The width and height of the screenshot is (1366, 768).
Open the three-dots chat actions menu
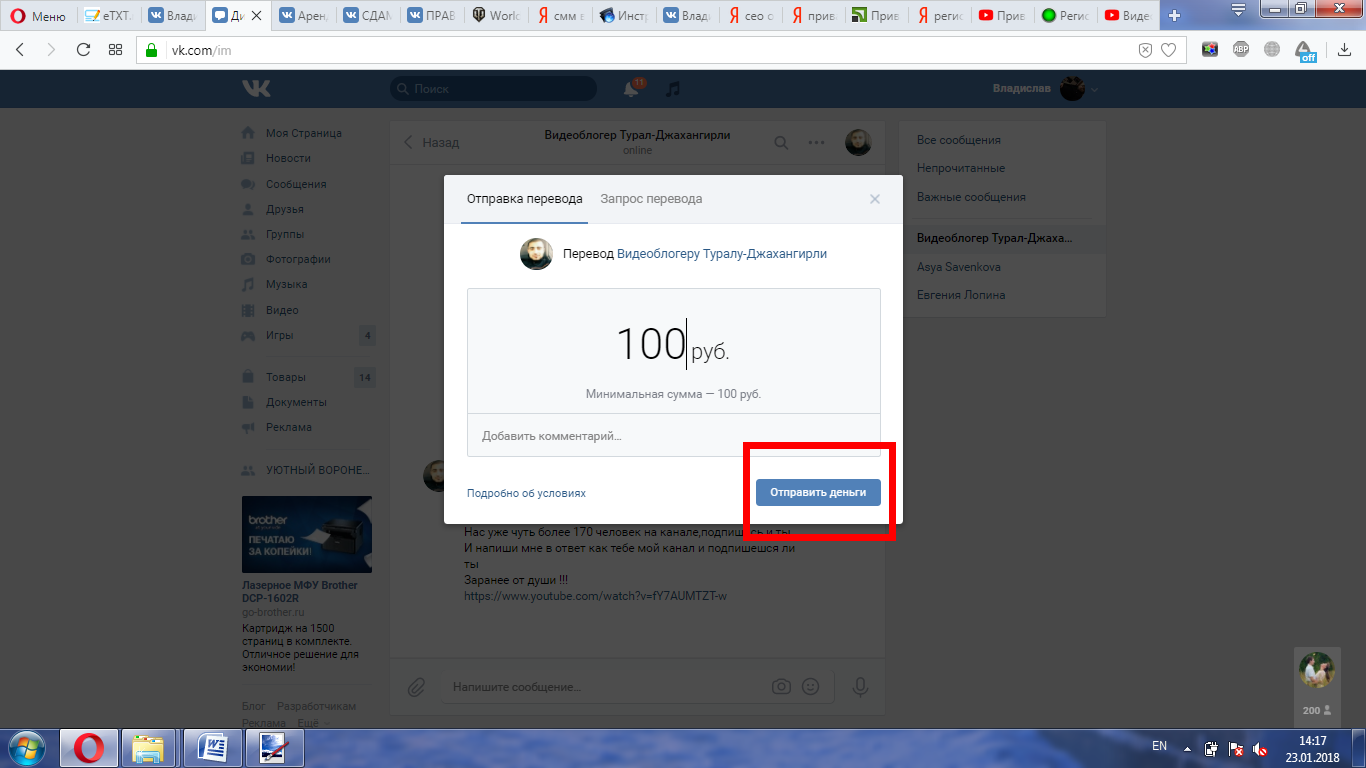(x=817, y=143)
